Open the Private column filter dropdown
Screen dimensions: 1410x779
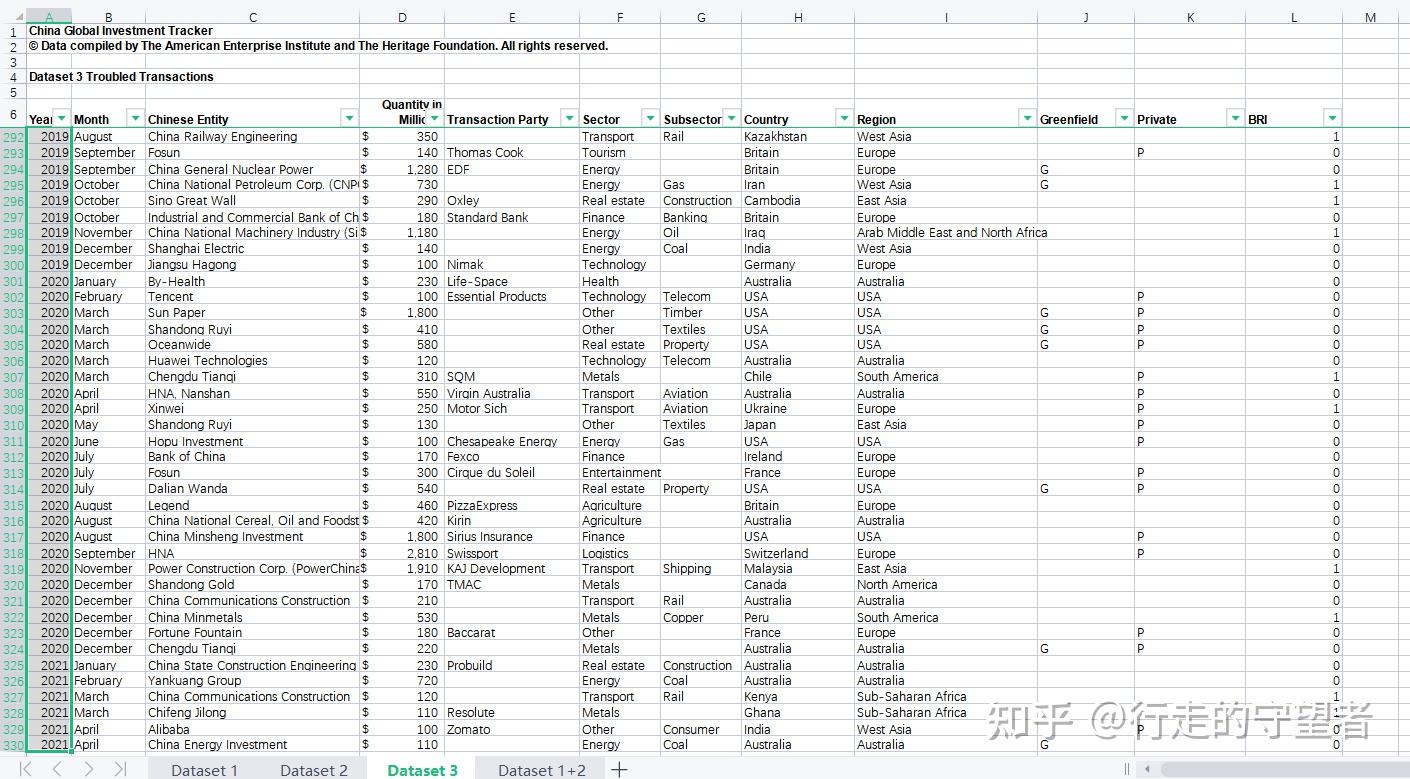1235,118
